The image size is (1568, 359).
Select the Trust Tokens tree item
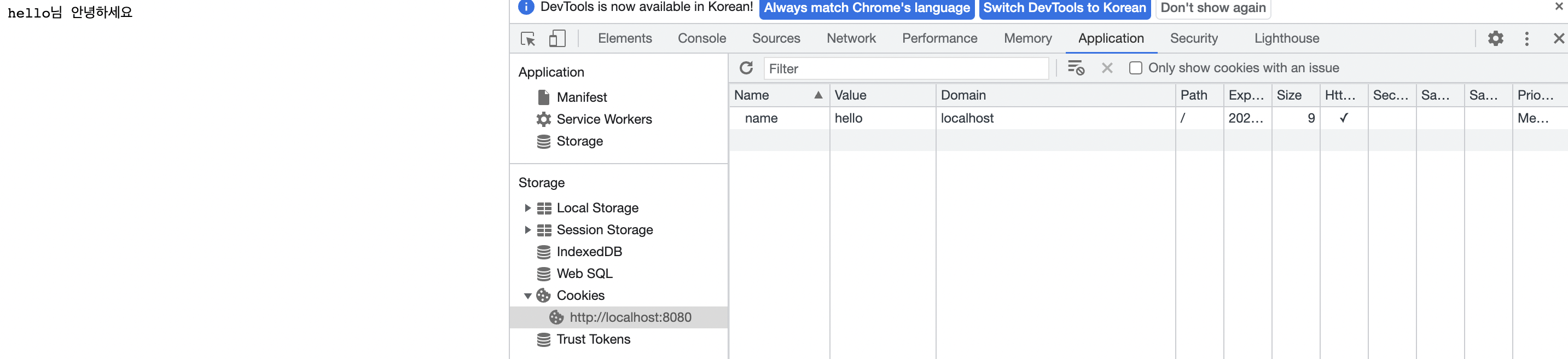[x=594, y=339]
